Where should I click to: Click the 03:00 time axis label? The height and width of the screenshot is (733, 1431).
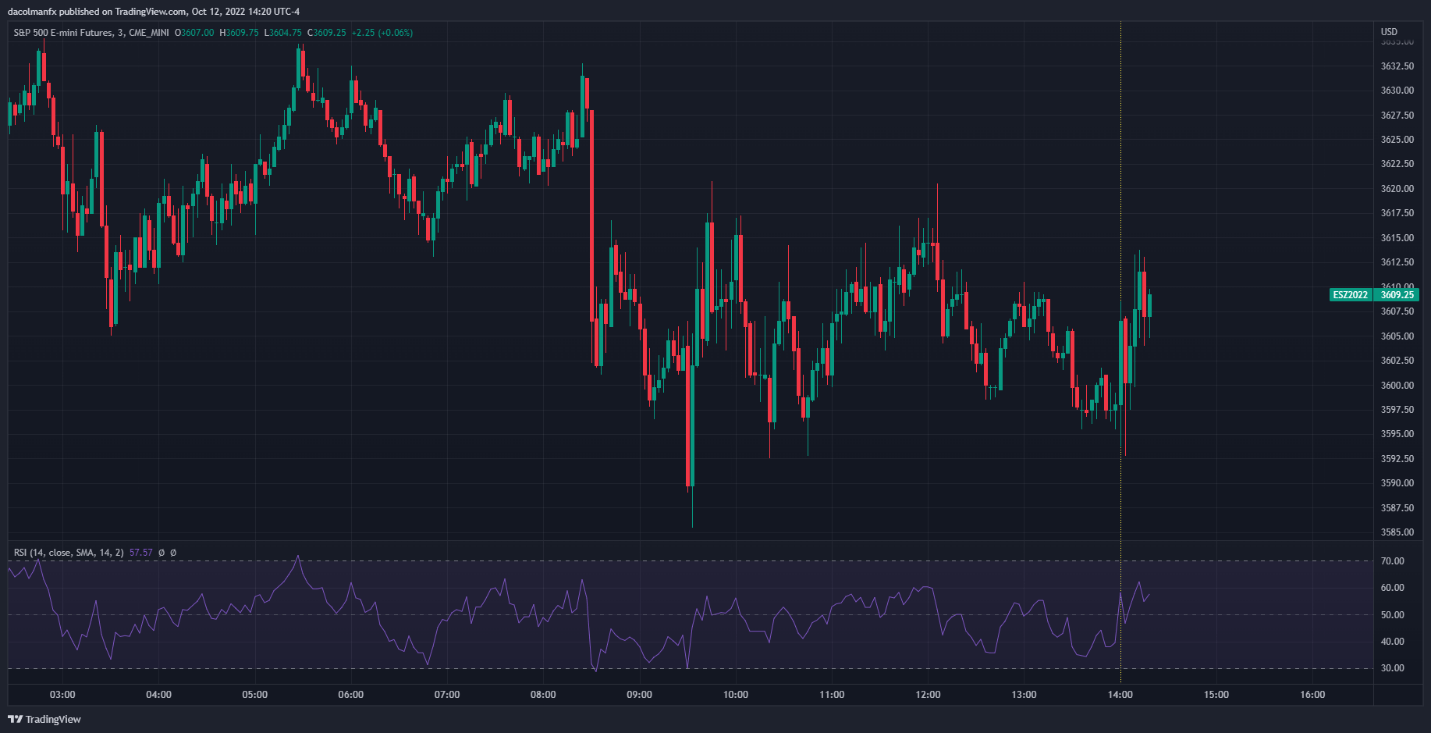tap(62, 694)
